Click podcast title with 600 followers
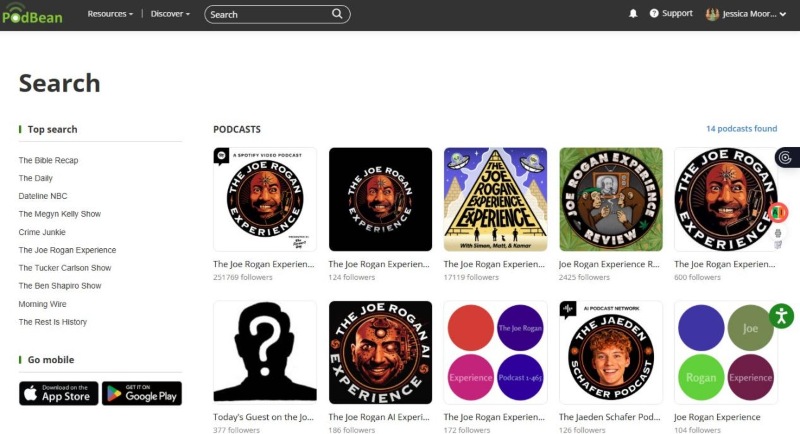Viewport: 800px width, 434px height. click(x=724, y=264)
